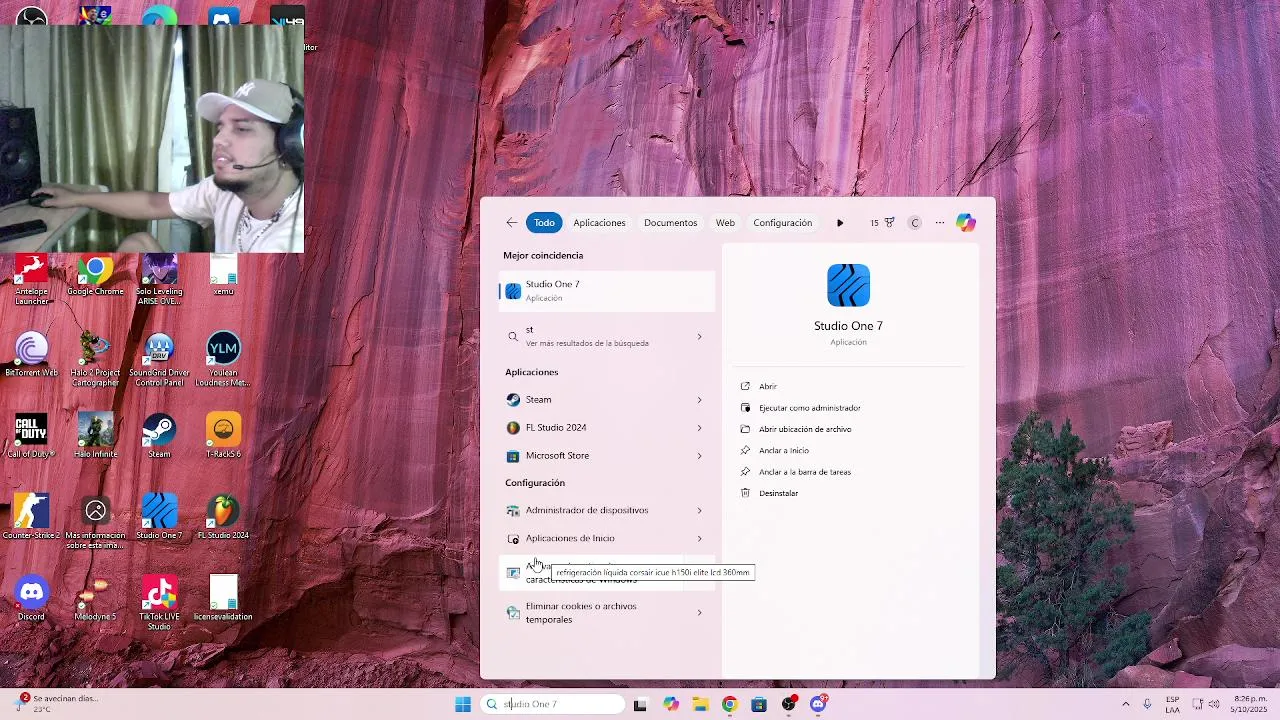The image size is (1280, 720).
Task: Launch T-RackS 6 desktop shortcut
Action: 223,437
